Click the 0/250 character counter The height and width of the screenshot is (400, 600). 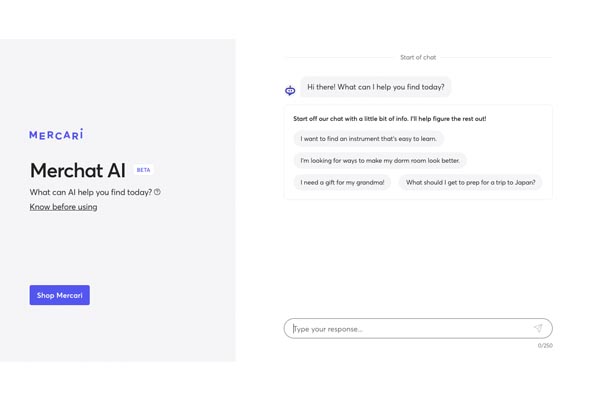click(x=545, y=346)
